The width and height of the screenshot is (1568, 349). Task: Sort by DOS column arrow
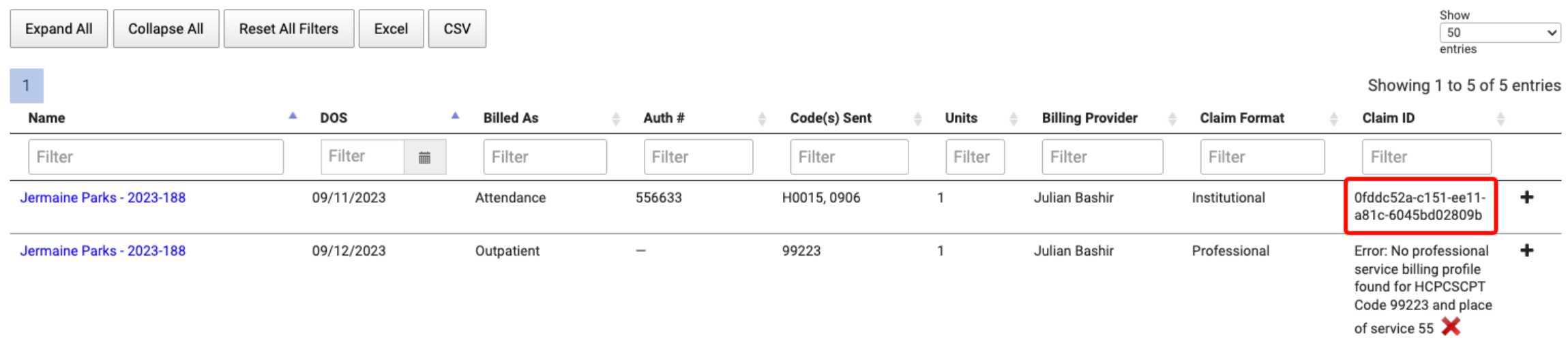(x=455, y=117)
